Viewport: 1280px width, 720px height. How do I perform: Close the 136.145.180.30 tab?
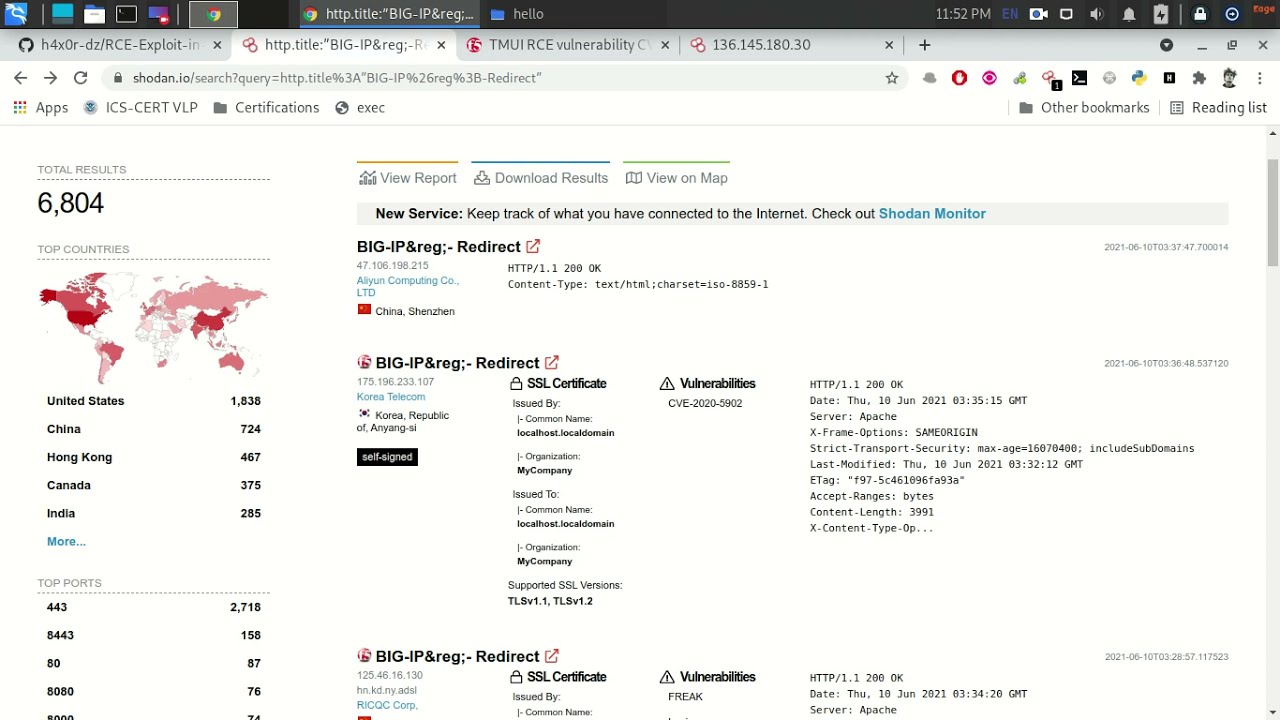click(890, 45)
